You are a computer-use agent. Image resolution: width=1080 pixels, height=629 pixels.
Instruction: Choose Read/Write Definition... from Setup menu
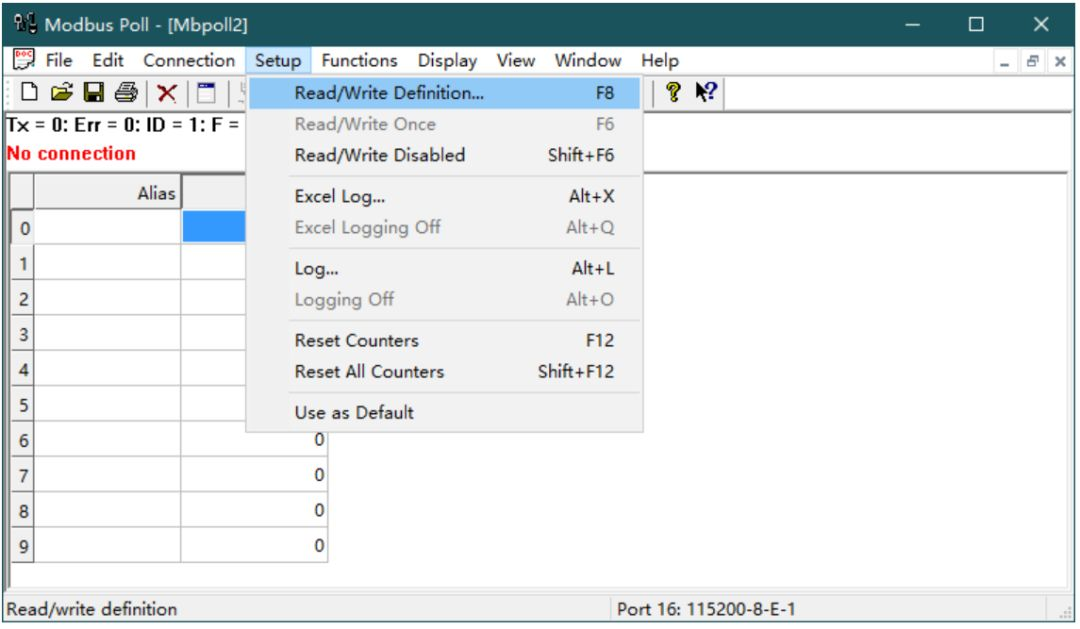(x=444, y=93)
